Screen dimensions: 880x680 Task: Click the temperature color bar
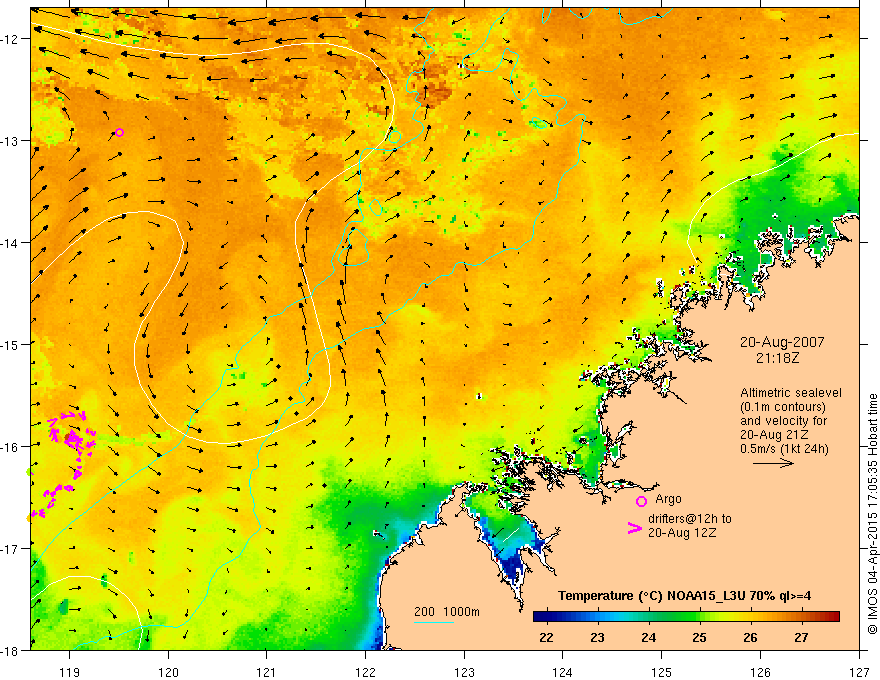pyautogui.click(x=686, y=617)
